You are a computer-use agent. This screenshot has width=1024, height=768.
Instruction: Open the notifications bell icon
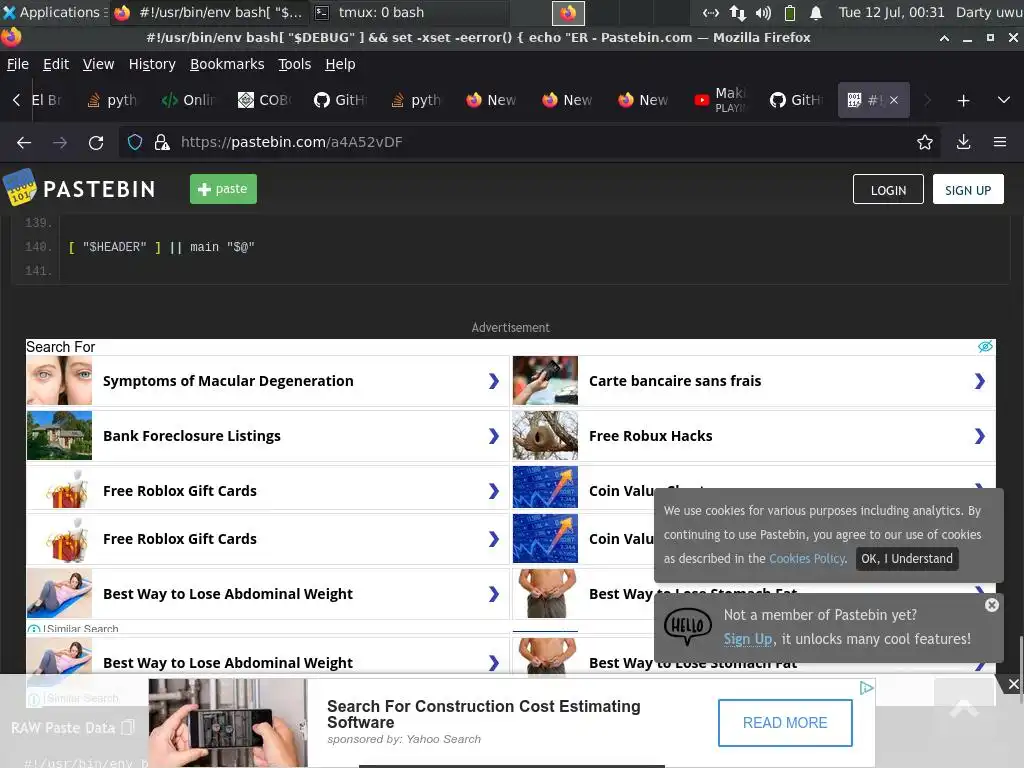pyautogui.click(x=816, y=12)
